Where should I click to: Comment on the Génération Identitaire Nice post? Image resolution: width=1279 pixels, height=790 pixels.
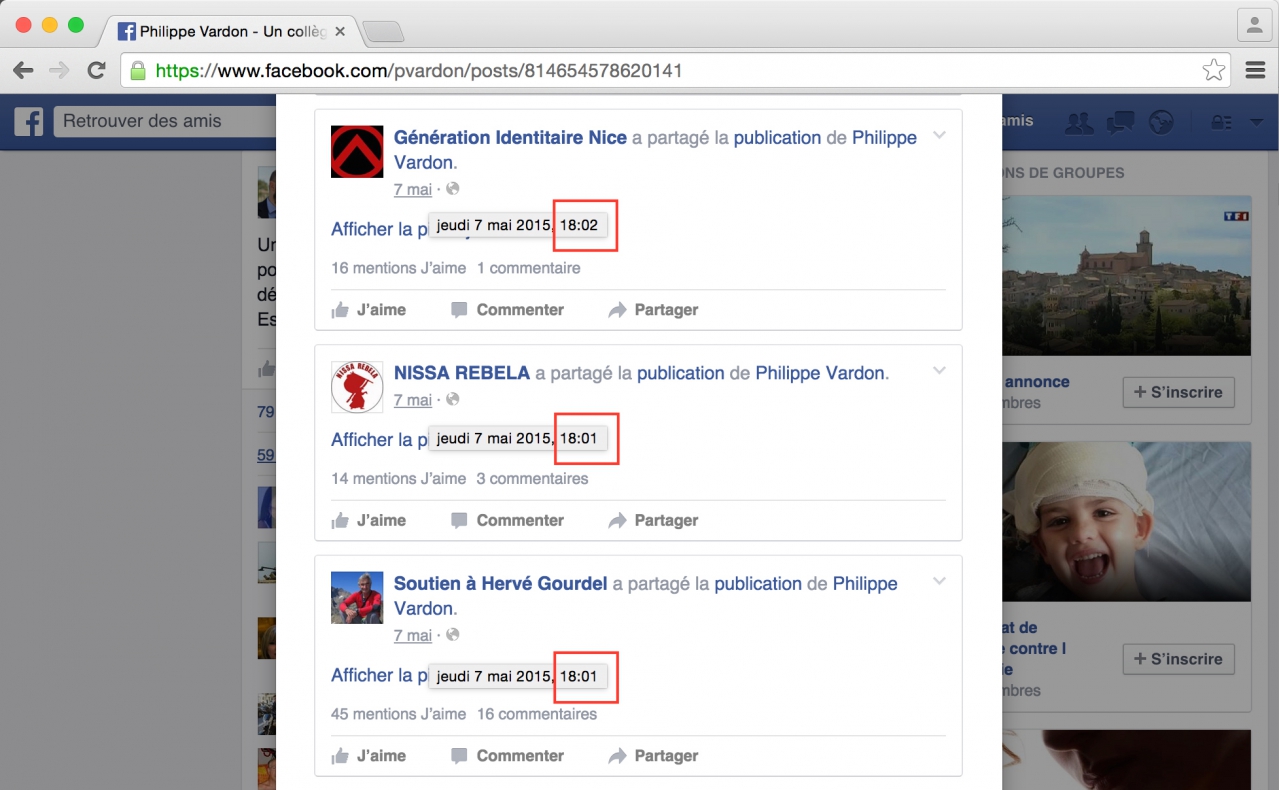tap(508, 310)
